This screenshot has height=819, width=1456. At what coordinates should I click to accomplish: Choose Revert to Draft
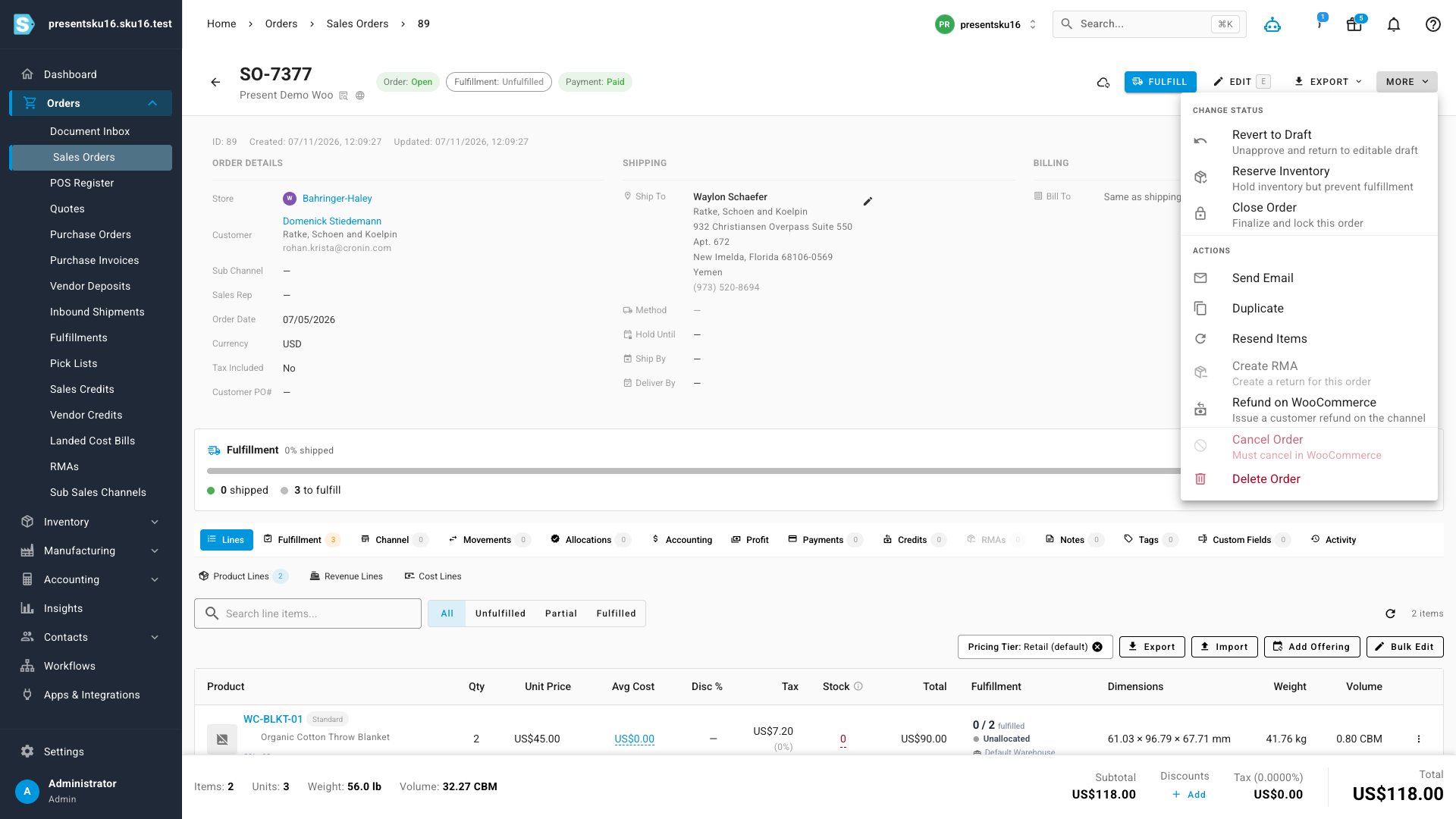tap(1309, 142)
